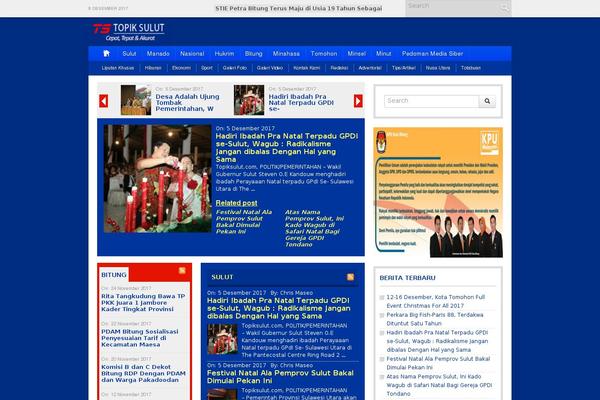This screenshot has height=400, width=600.
Task: Click the top bar Search input field
Action: pos(452,8)
